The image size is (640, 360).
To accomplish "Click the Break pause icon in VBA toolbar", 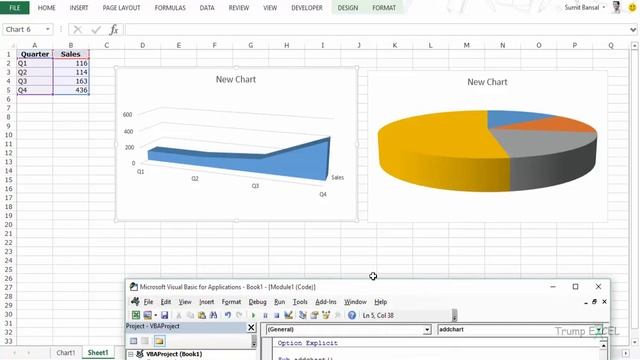I will tap(265, 315).
